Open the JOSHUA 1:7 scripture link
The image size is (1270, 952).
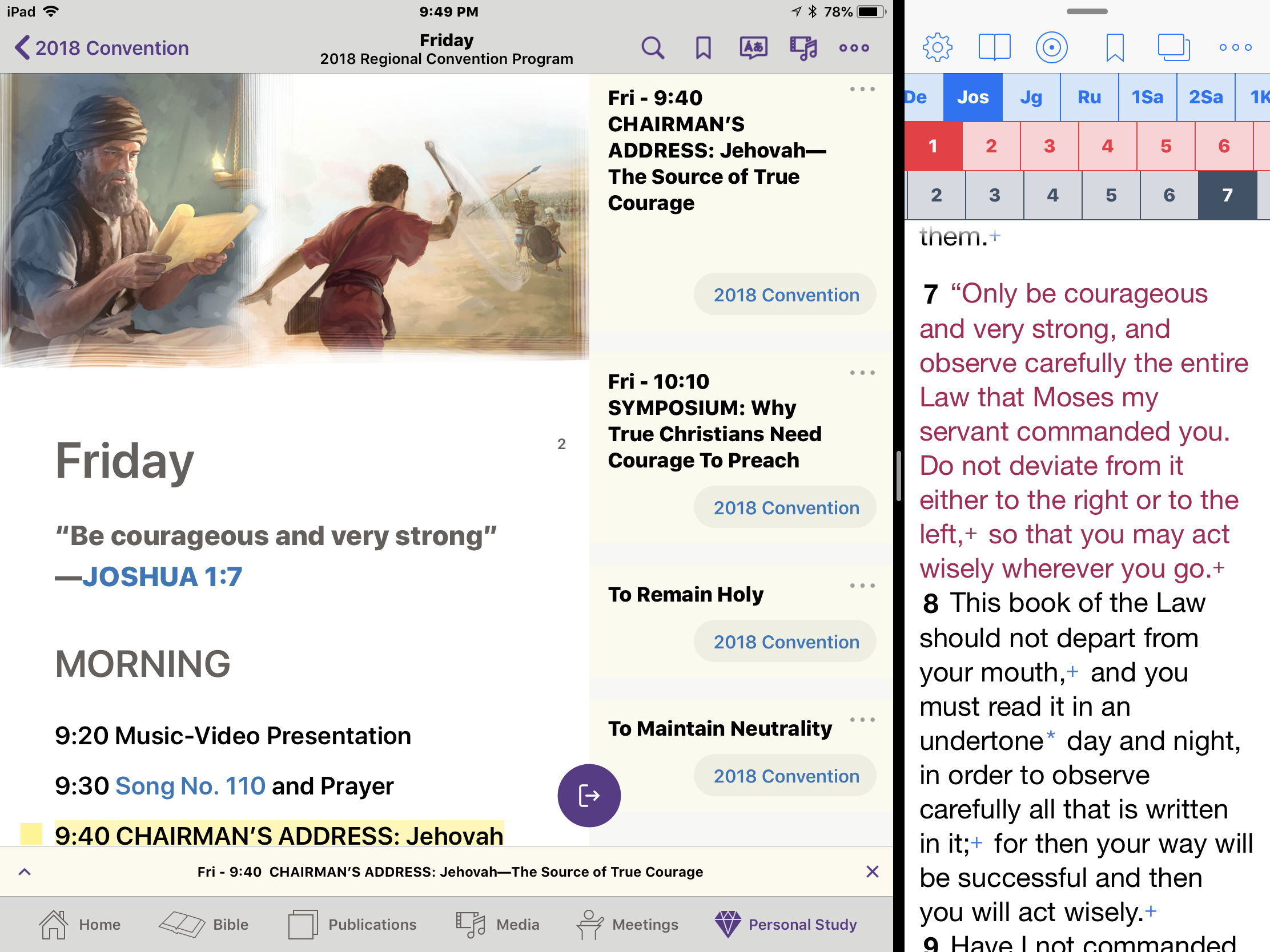tap(162, 576)
